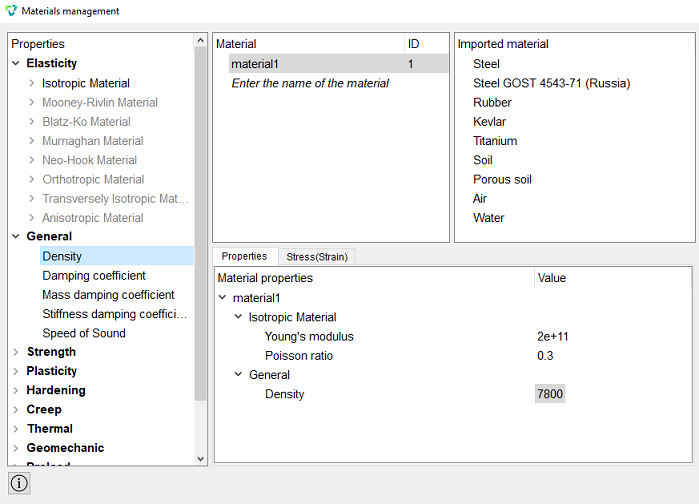Select Titanium from imported materials
The width and height of the screenshot is (699, 504).
click(495, 141)
